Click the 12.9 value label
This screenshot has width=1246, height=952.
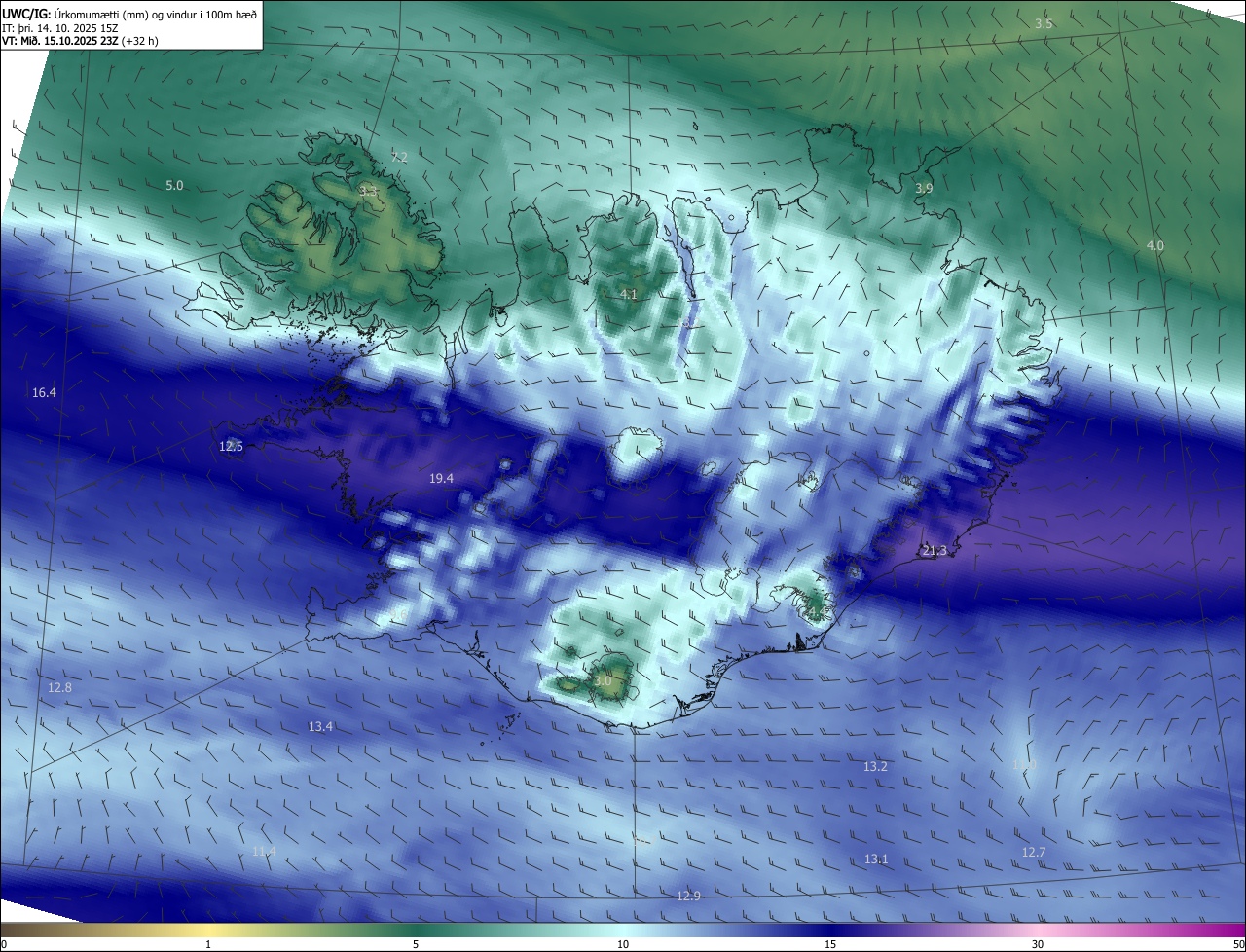coord(688,896)
